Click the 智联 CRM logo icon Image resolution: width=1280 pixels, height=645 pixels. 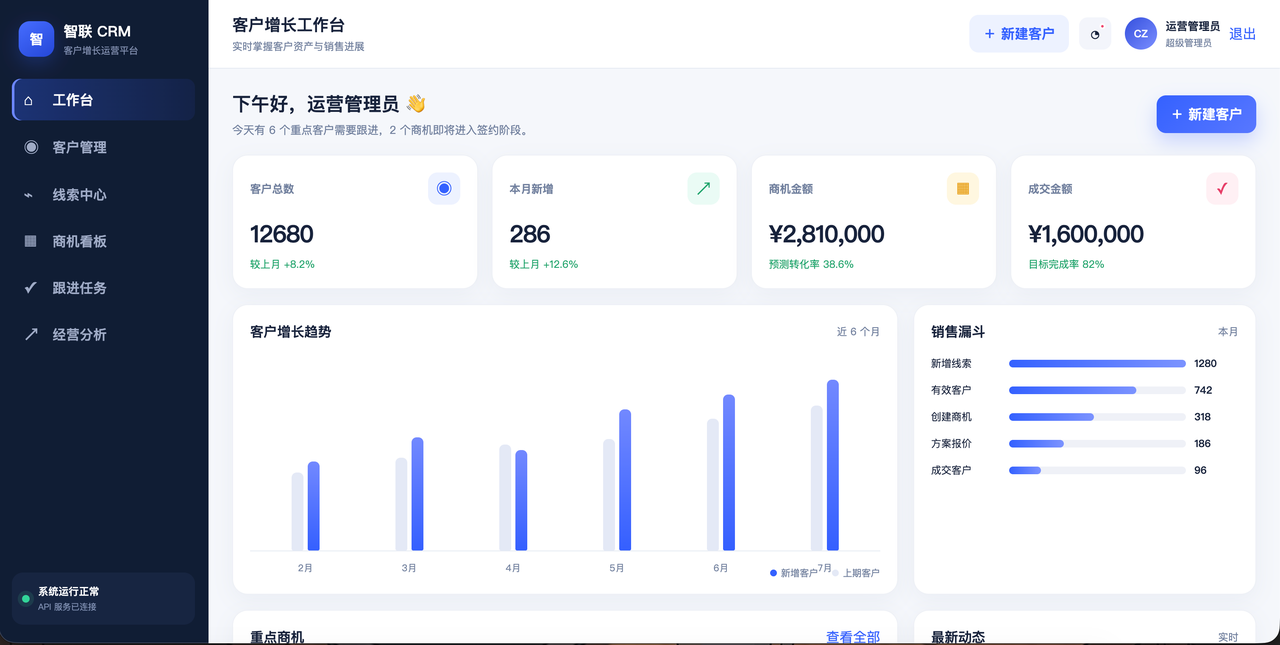[x=36, y=39]
